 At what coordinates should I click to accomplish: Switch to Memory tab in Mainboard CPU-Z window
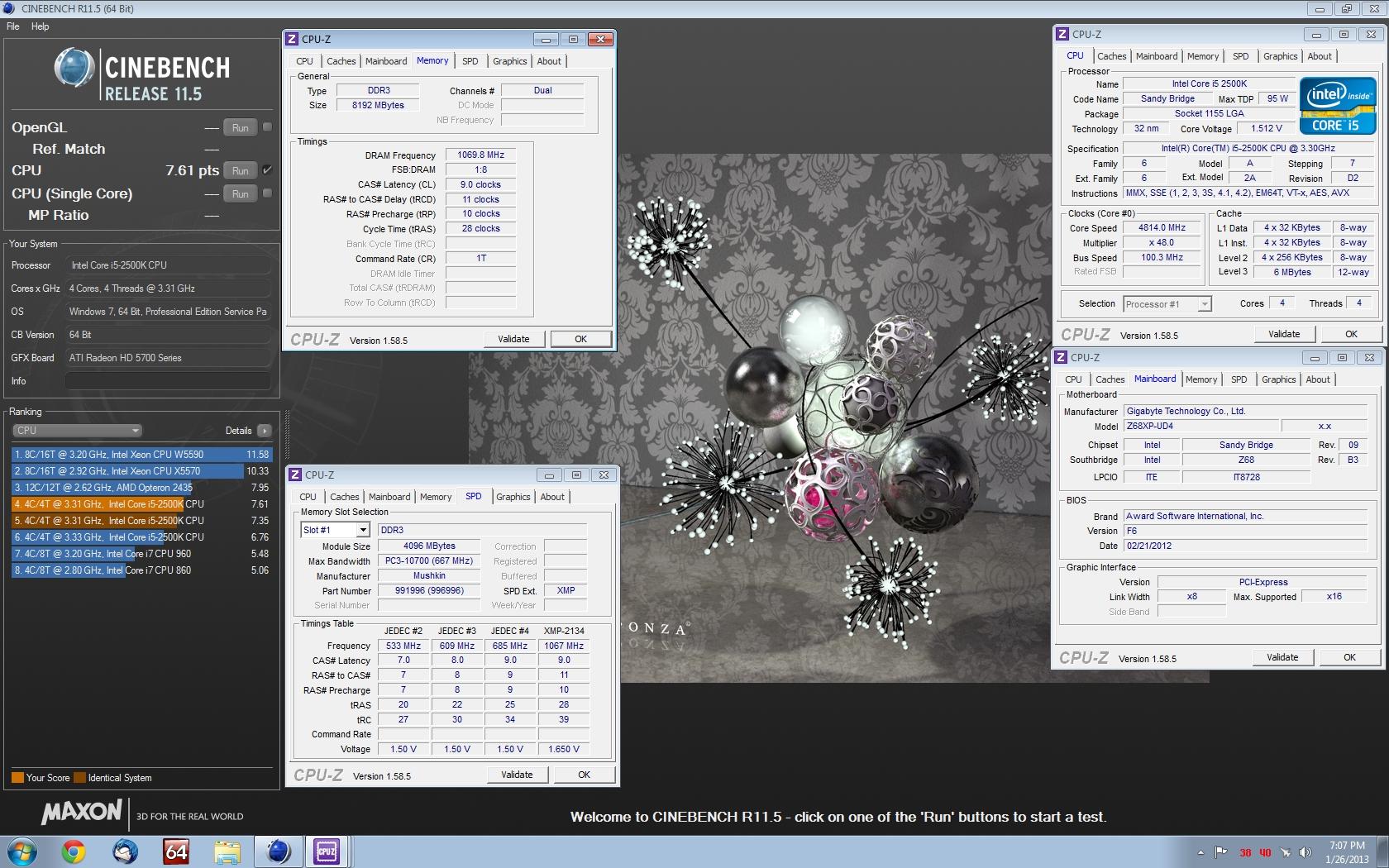tap(1201, 379)
